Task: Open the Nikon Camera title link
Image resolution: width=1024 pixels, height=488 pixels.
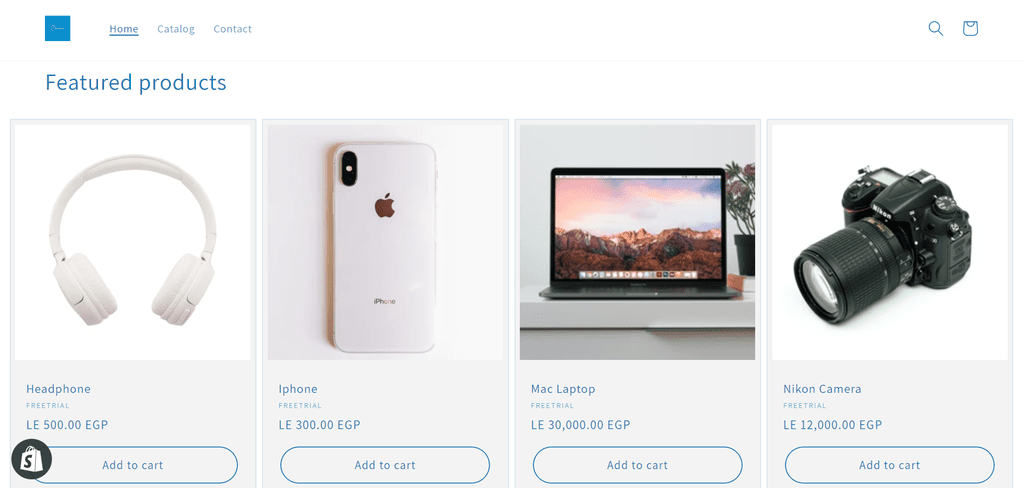Action: 822,389
